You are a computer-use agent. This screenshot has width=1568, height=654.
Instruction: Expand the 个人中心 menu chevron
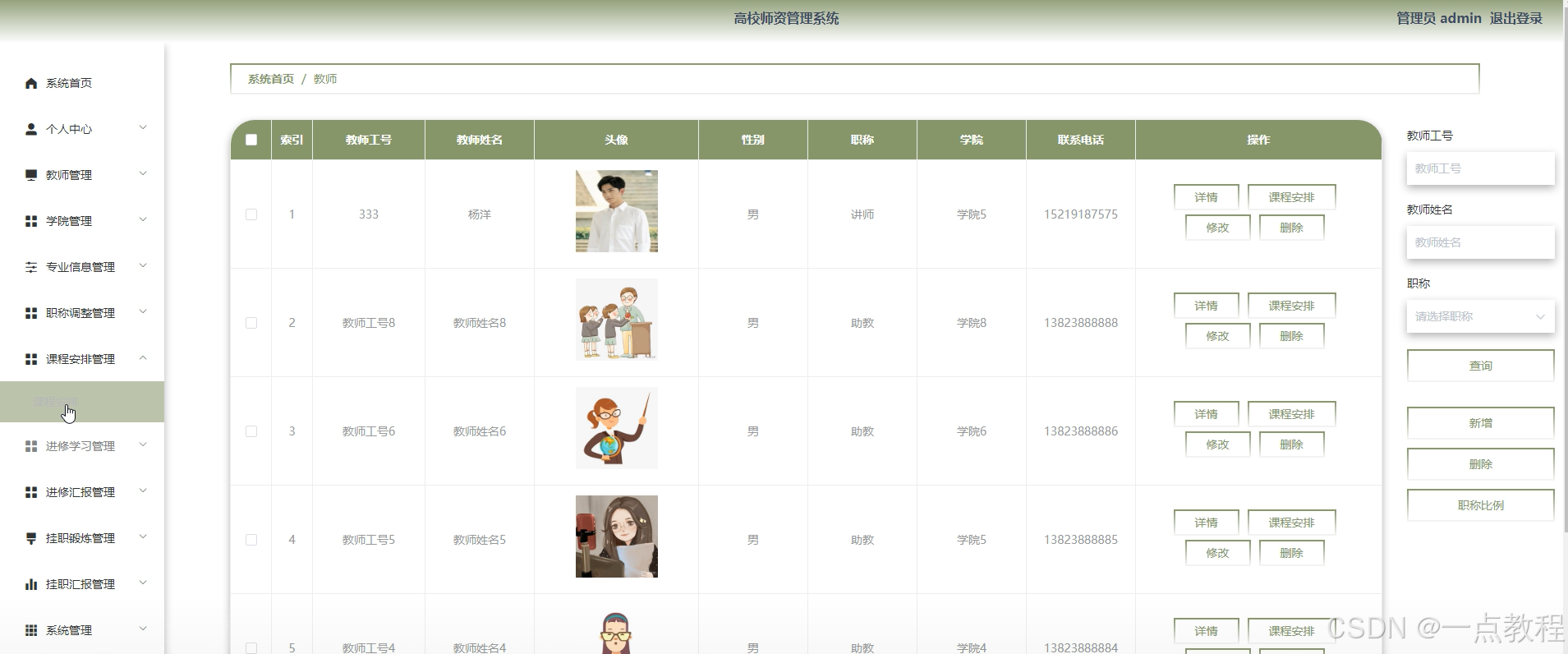(x=143, y=127)
